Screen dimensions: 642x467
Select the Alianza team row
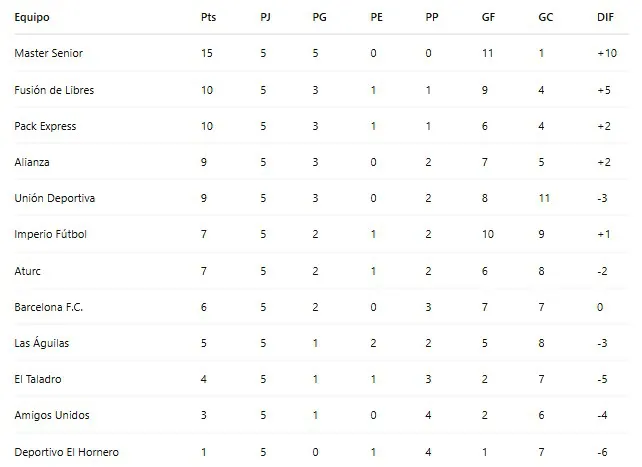click(x=33, y=162)
